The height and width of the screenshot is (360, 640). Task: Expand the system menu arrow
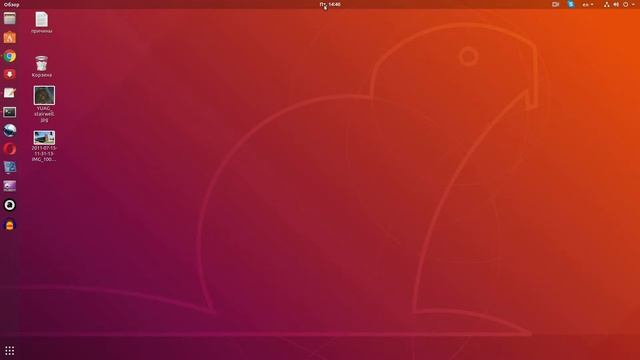pyautogui.click(x=633, y=4)
